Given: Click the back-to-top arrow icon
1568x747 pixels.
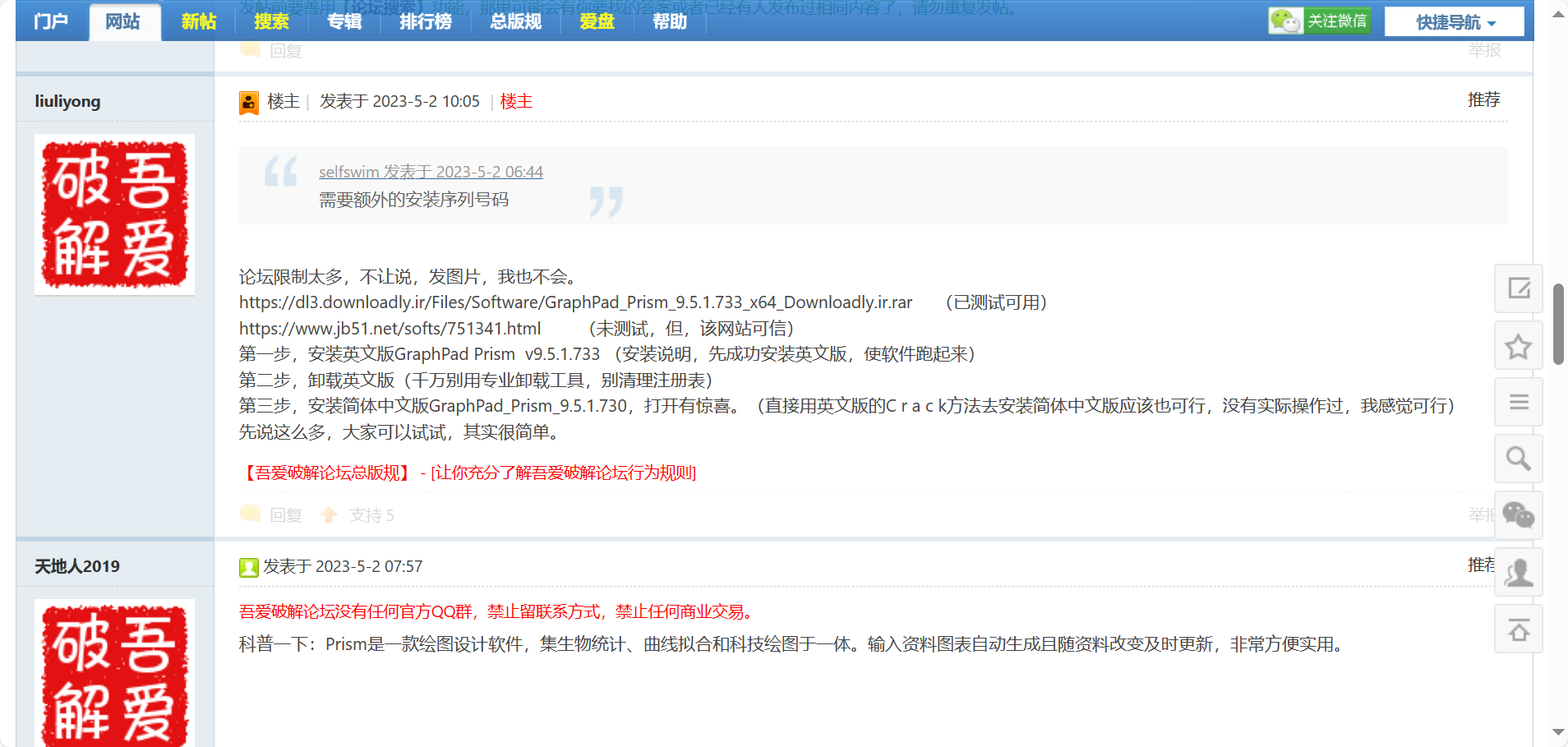Looking at the screenshot, I should 1518,629.
